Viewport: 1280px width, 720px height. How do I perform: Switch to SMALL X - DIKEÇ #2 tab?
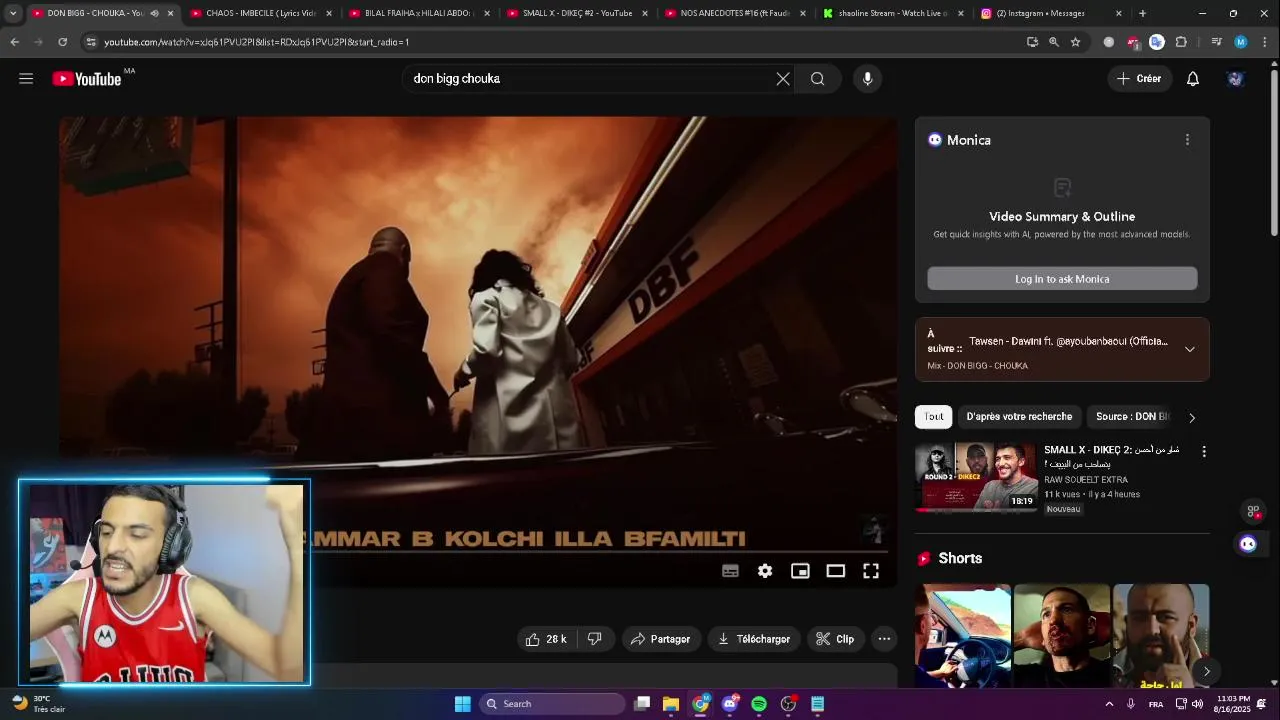click(577, 13)
